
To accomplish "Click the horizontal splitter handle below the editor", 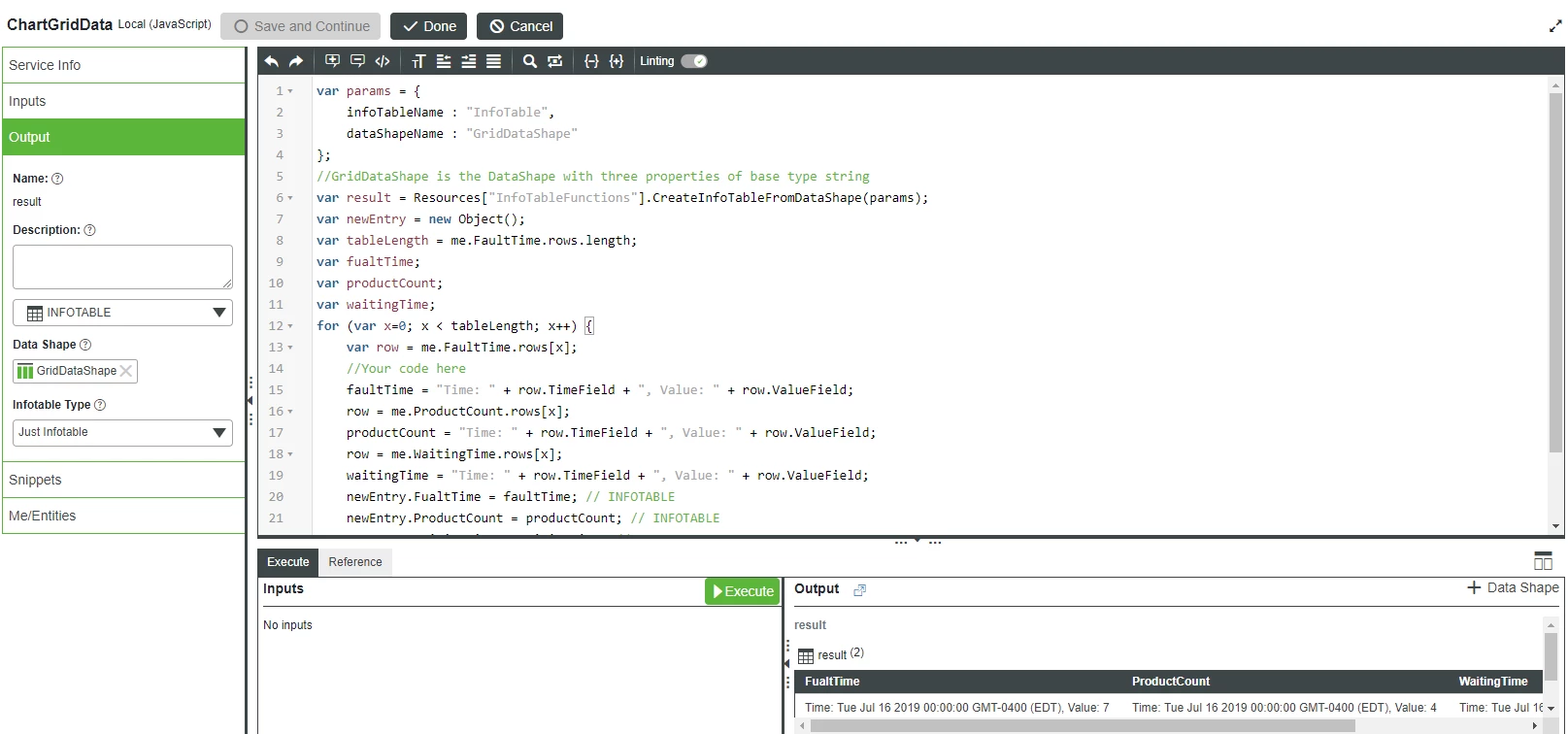I will click(917, 542).
